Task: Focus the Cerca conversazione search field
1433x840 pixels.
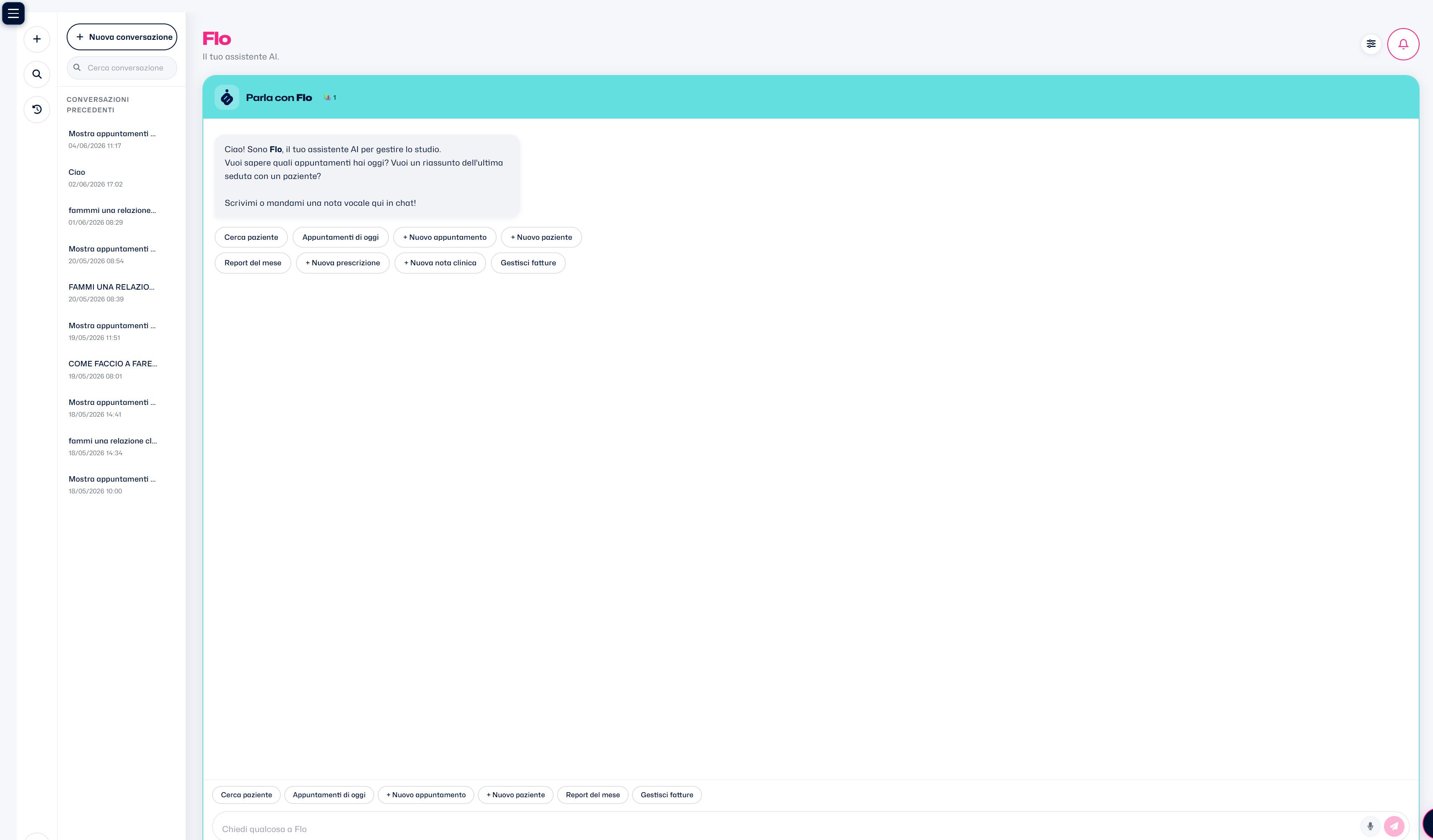Action: [x=122, y=67]
